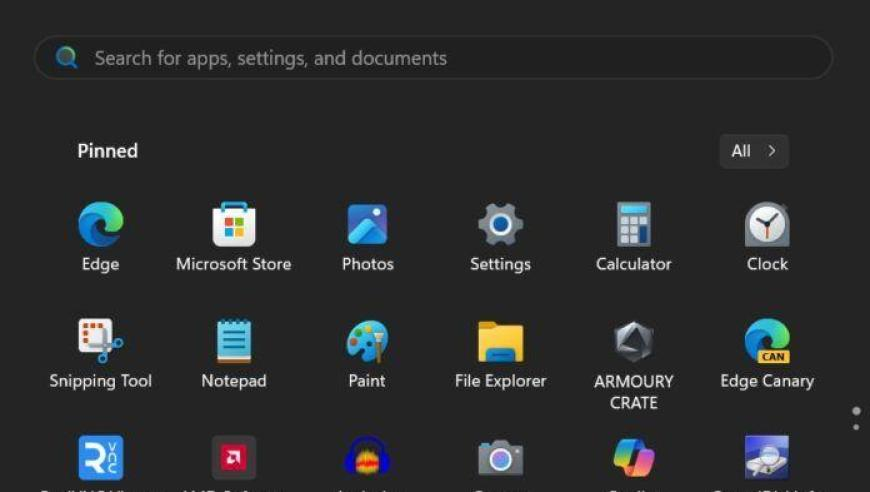This screenshot has width=870, height=492.
Task: Open Notepad from pinned apps
Action: (234, 341)
